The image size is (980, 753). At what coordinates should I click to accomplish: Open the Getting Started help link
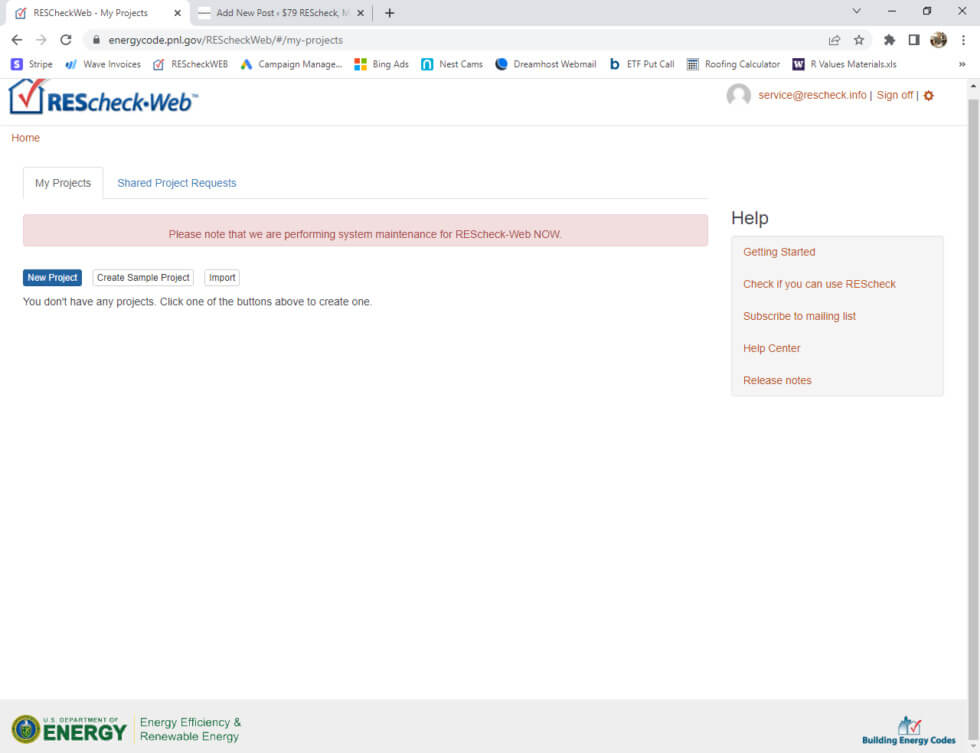[x=779, y=252]
